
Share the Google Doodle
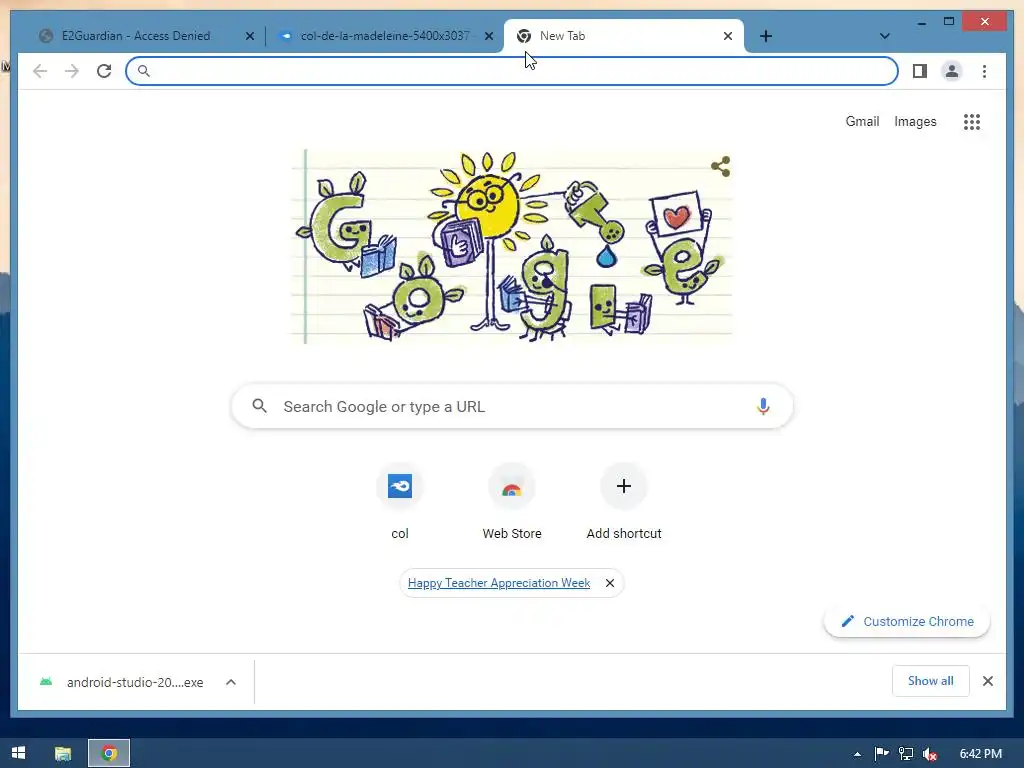(720, 167)
